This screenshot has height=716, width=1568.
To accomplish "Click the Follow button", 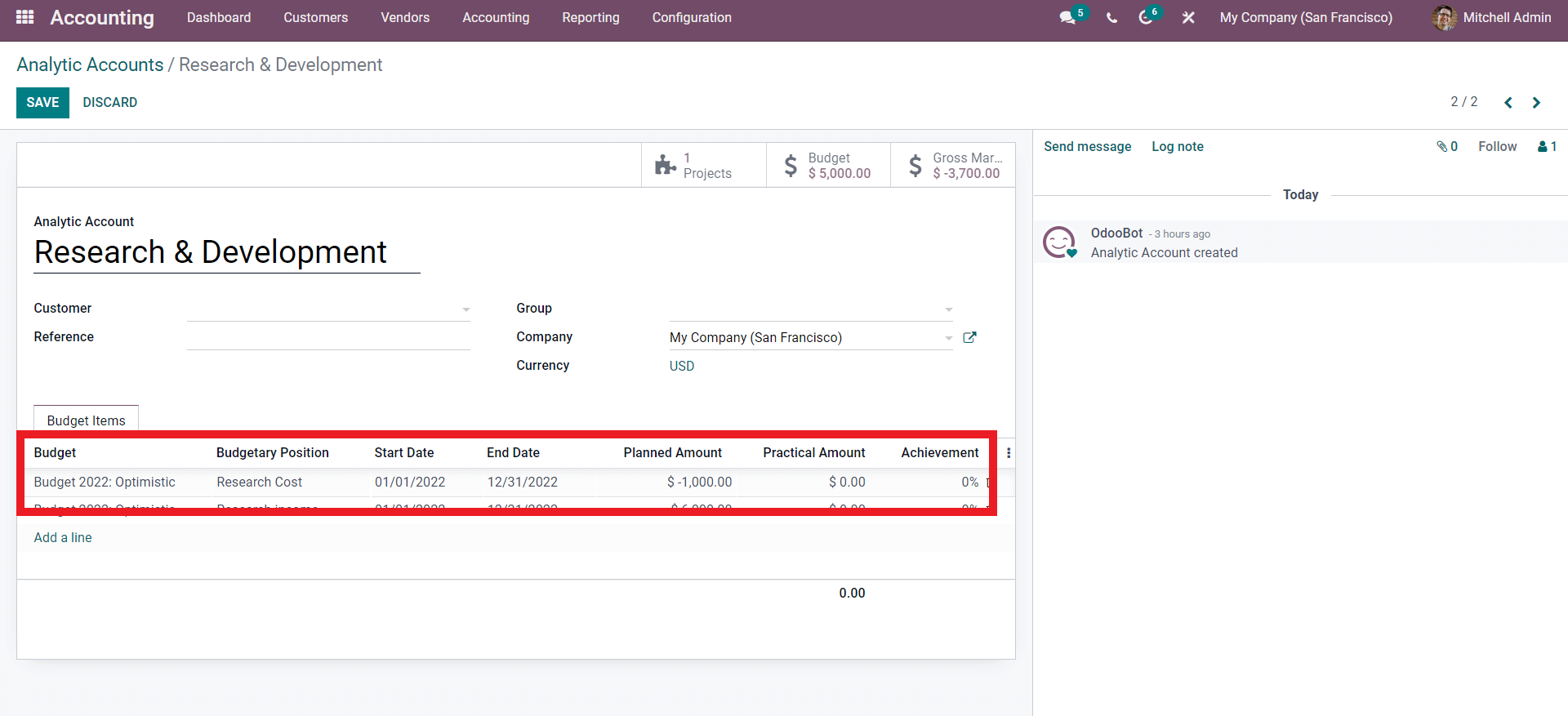I will click(1497, 147).
